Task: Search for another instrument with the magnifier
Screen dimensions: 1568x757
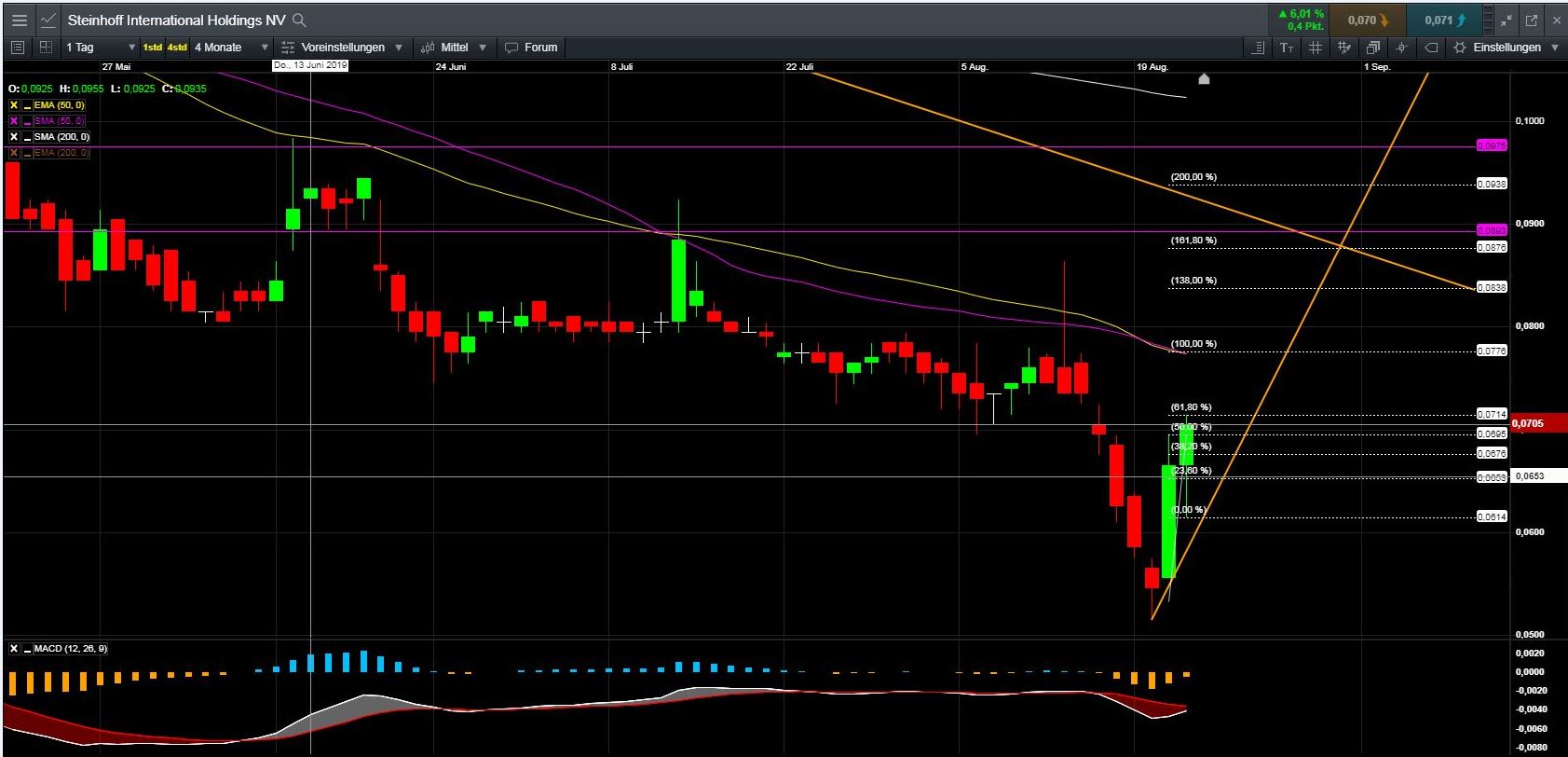Action: 299,20
